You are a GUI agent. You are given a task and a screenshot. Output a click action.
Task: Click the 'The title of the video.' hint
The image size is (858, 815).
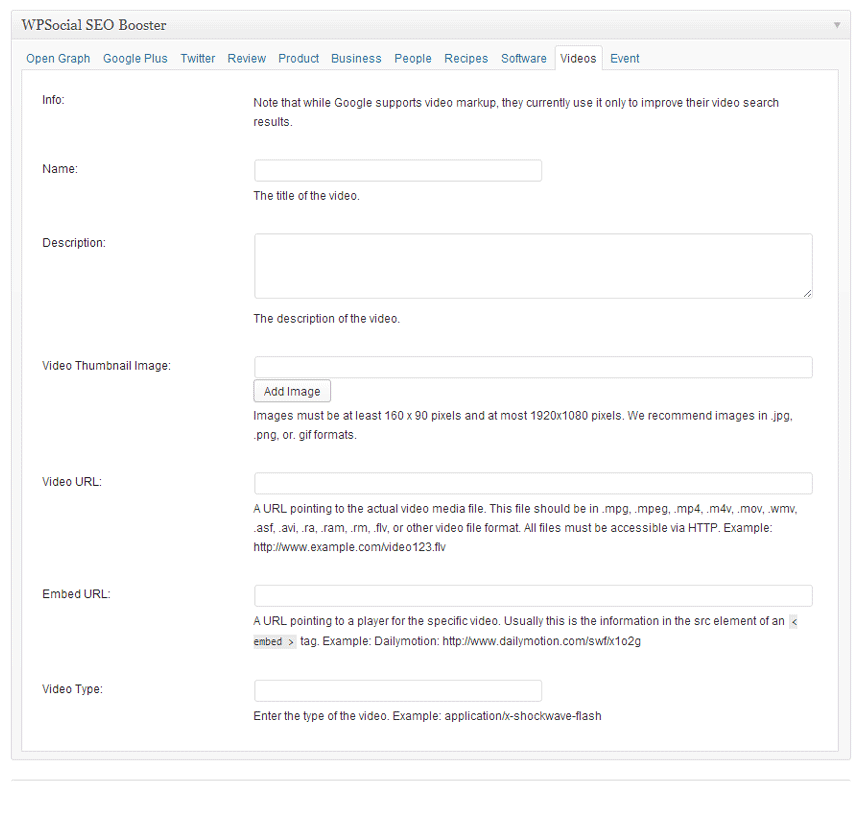[x=306, y=196]
